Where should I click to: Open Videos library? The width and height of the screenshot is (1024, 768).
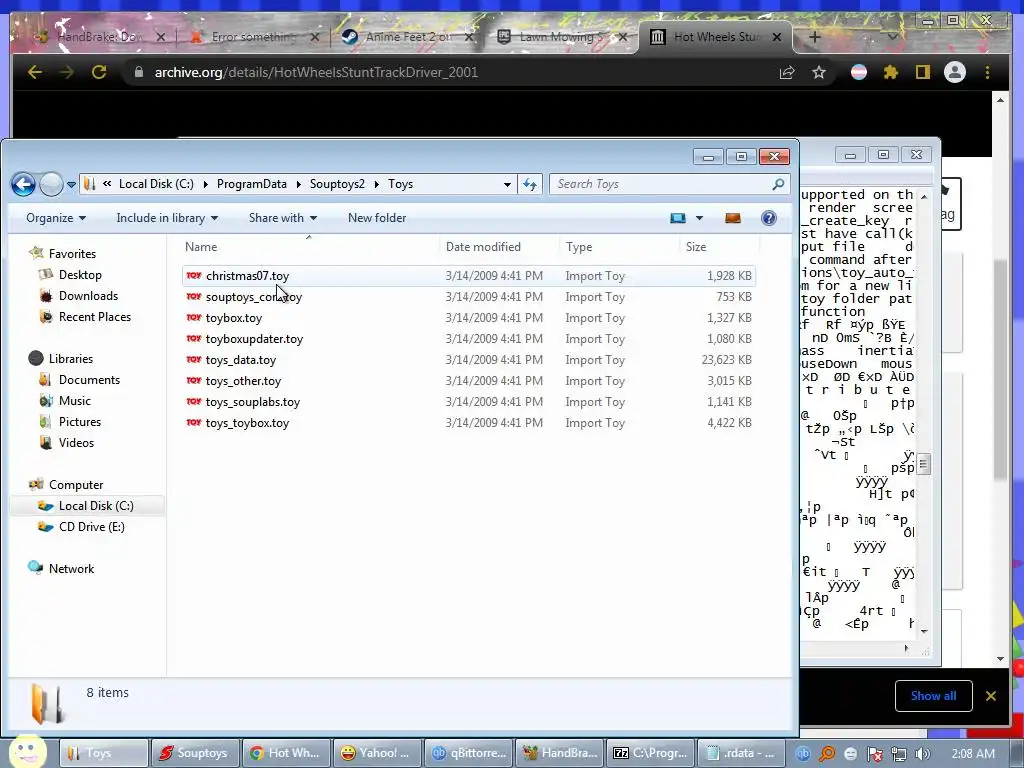click(76, 442)
